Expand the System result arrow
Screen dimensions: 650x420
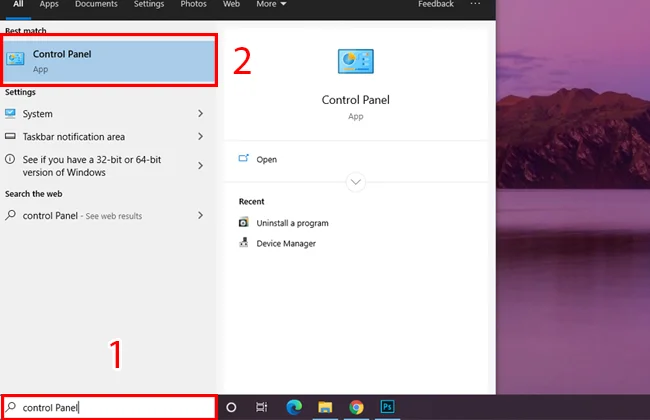(x=201, y=113)
